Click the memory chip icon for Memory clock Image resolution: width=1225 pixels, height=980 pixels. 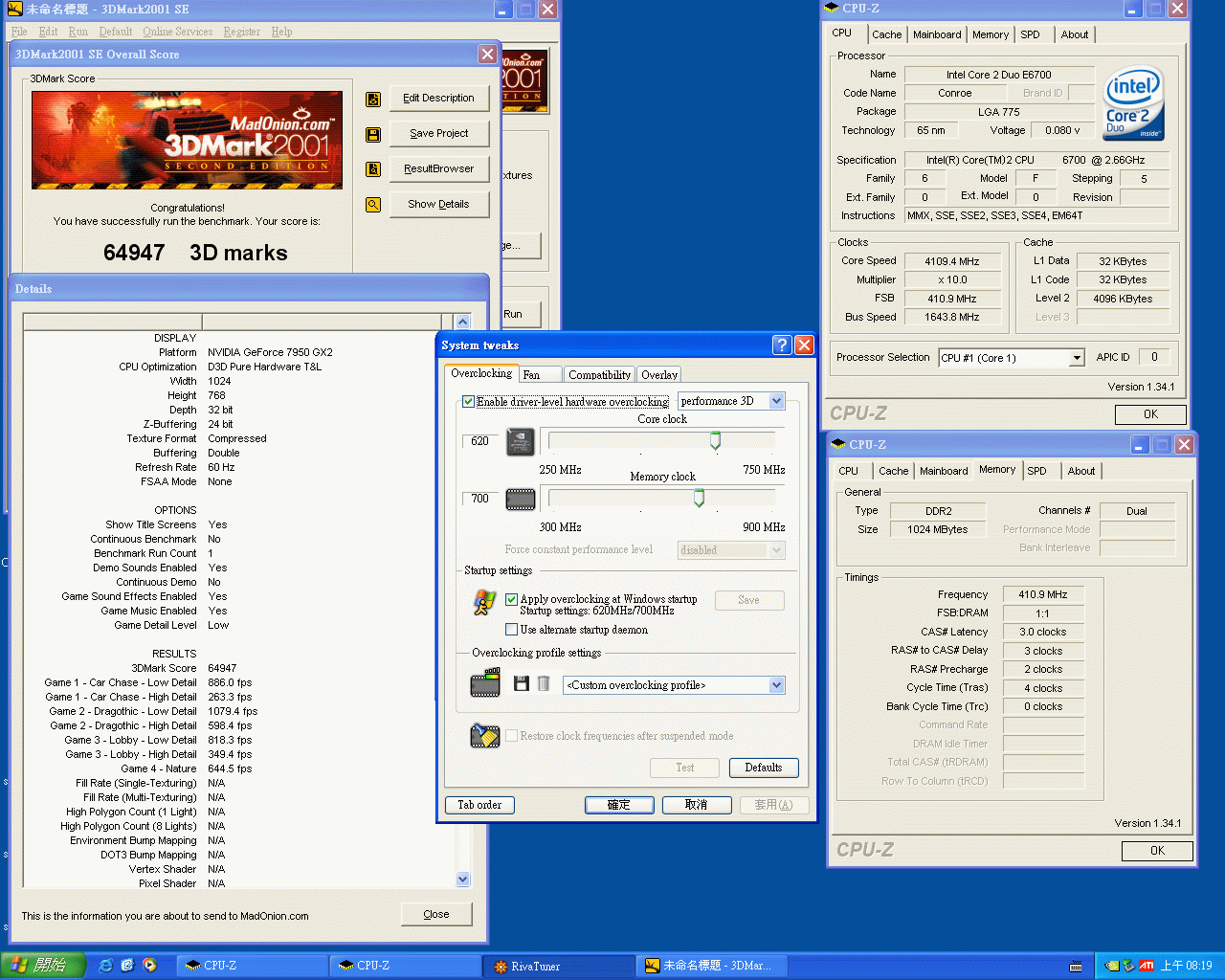click(x=520, y=499)
